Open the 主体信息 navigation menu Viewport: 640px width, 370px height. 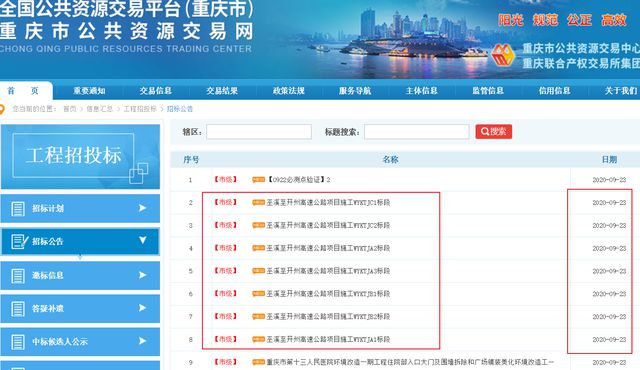422,91
